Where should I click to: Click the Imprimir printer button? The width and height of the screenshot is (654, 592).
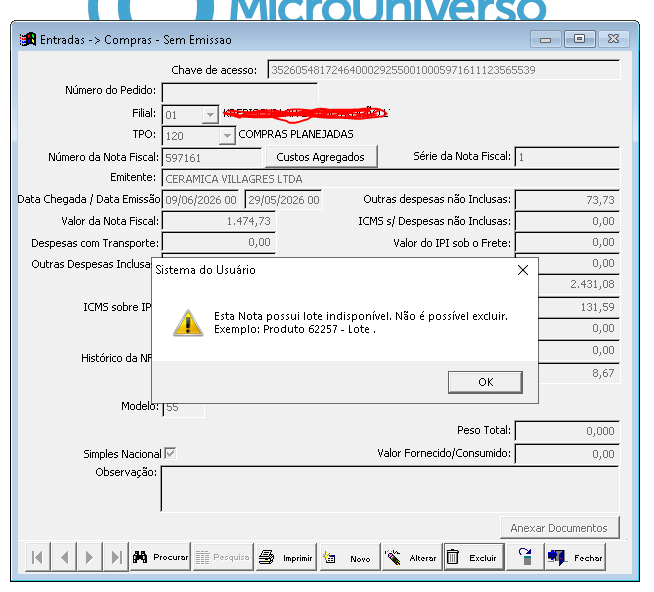click(x=286, y=557)
